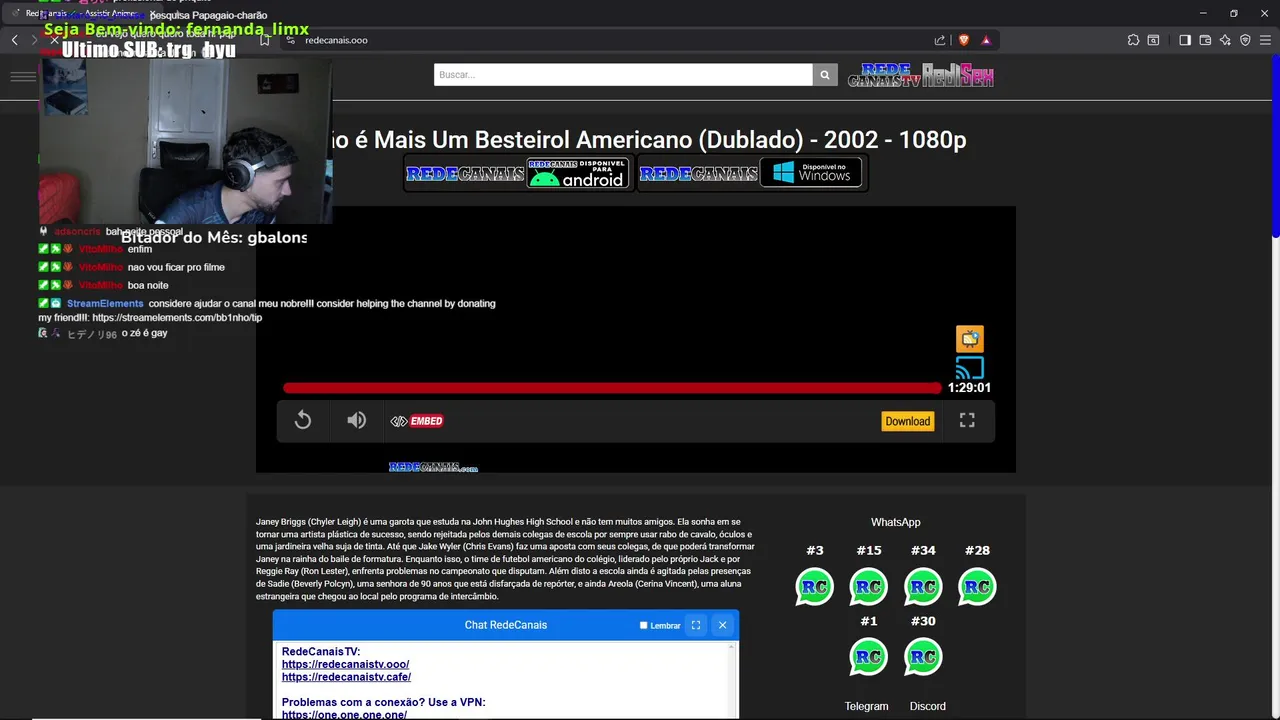
Task: Open the Brave VPN shield icon
Action: pos(1245,40)
